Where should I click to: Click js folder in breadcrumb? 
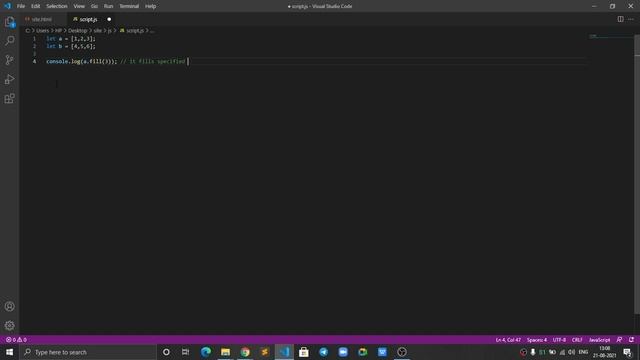point(109,31)
